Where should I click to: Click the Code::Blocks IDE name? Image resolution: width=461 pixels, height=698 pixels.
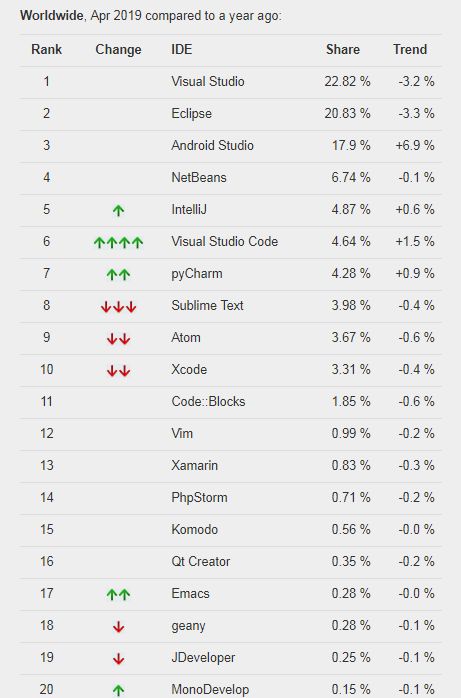208,402
